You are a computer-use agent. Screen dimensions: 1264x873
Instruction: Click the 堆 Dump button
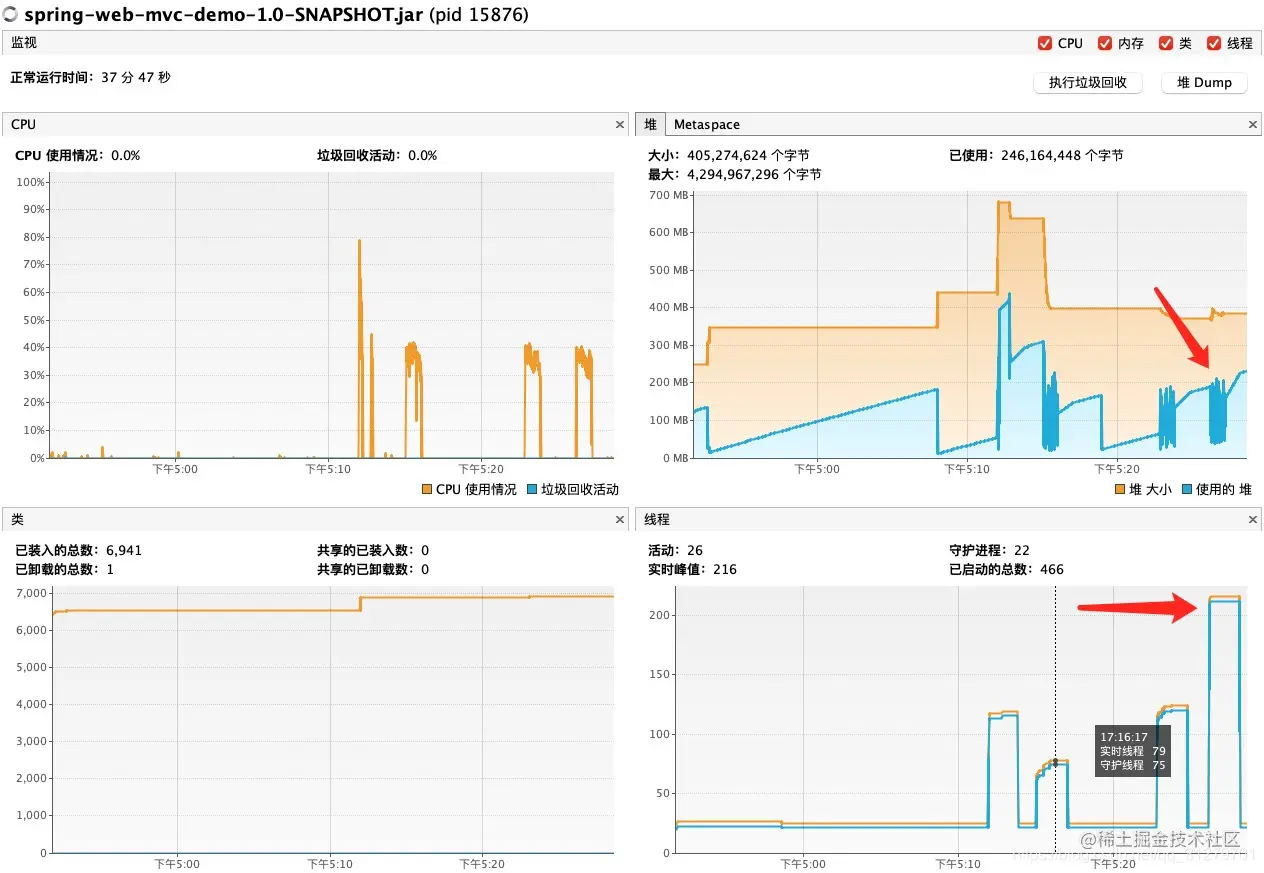tap(1204, 83)
